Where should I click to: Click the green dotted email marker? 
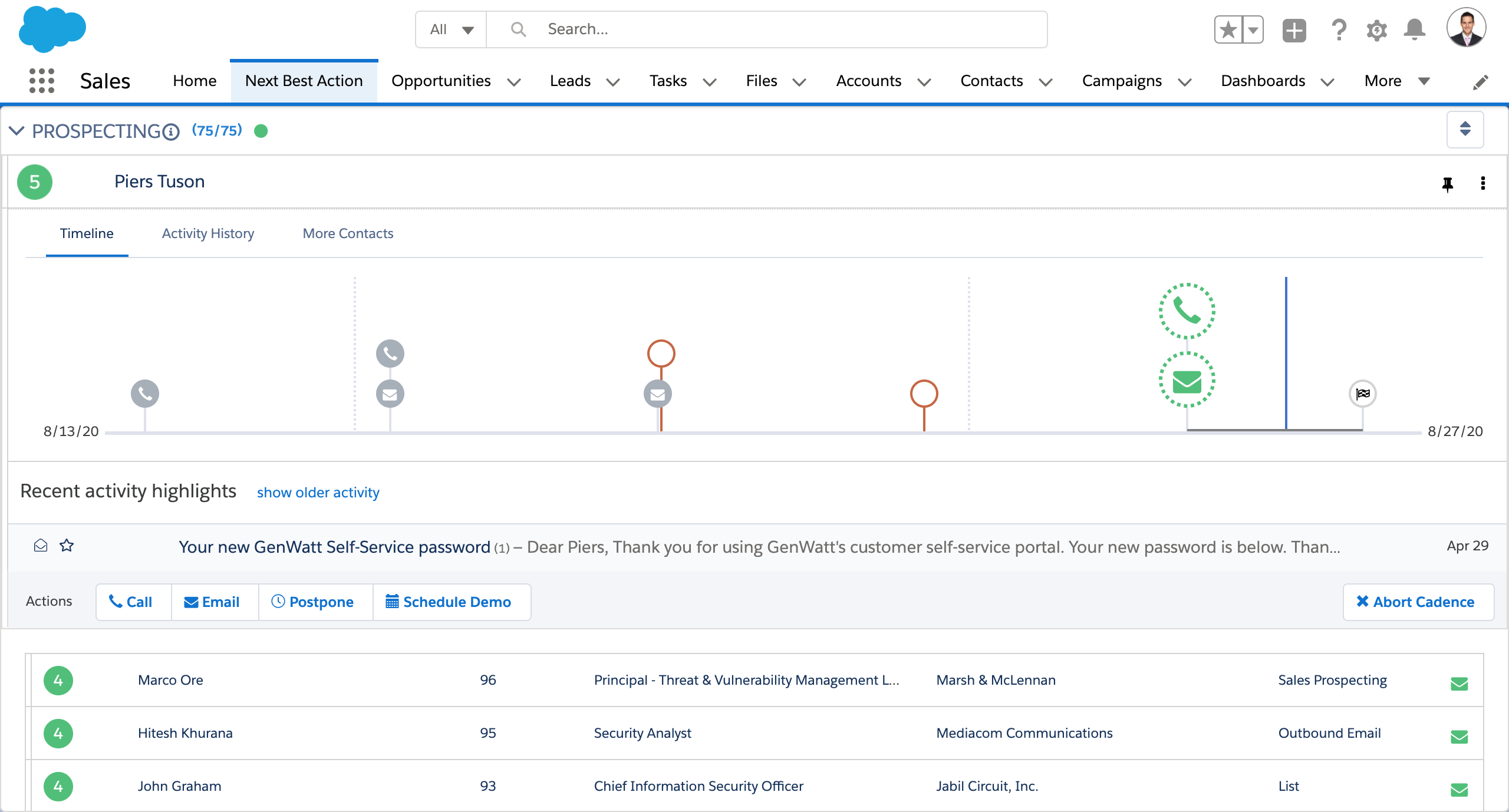(x=1187, y=379)
